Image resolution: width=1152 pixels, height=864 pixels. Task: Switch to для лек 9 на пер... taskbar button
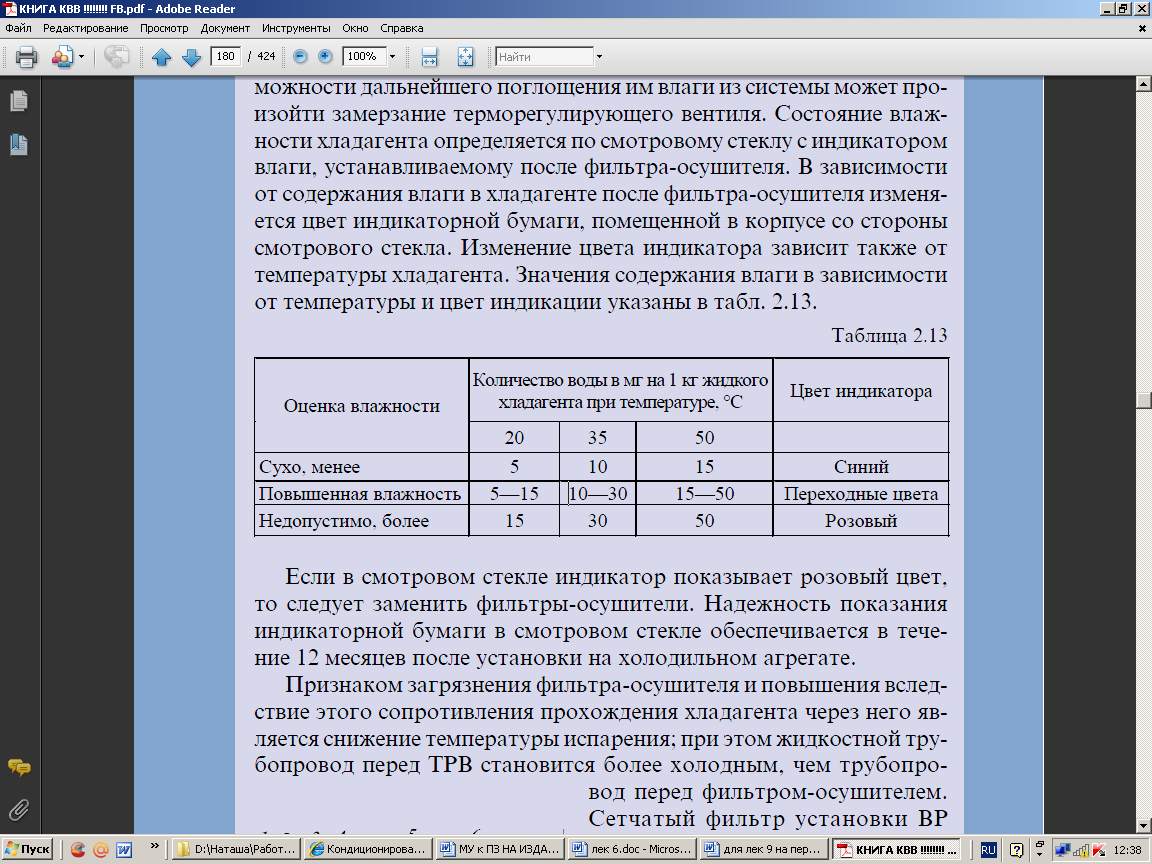click(764, 849)
